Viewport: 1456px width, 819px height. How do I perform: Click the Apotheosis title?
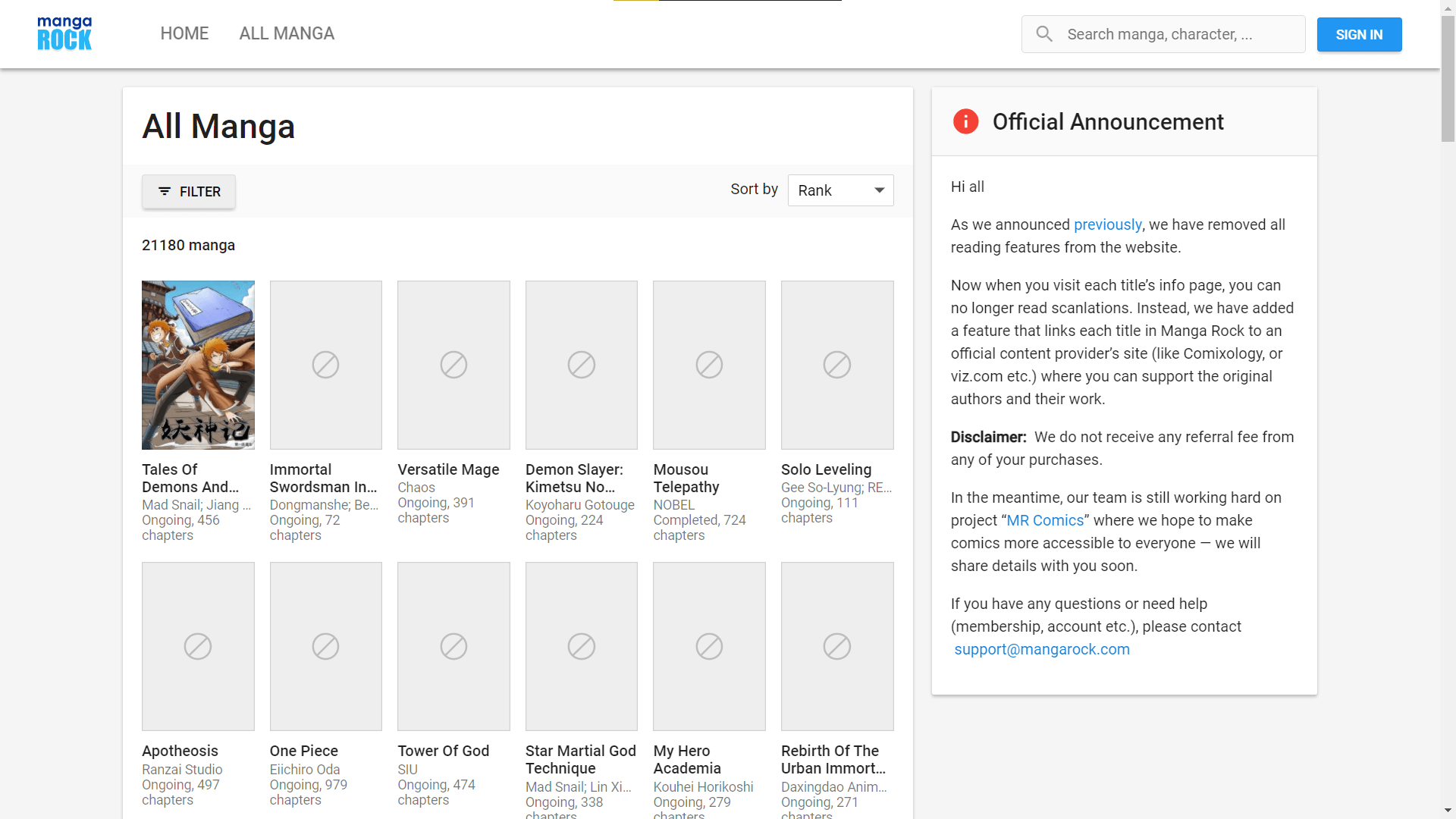click(x=180, y=751)
